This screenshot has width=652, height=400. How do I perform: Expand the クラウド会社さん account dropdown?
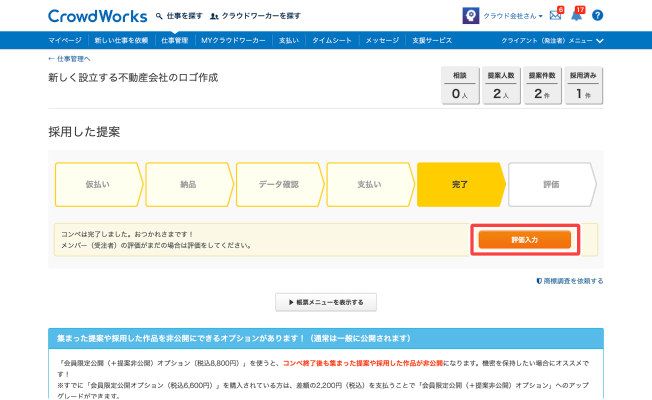pyautogui.click(x=515, y=16)
